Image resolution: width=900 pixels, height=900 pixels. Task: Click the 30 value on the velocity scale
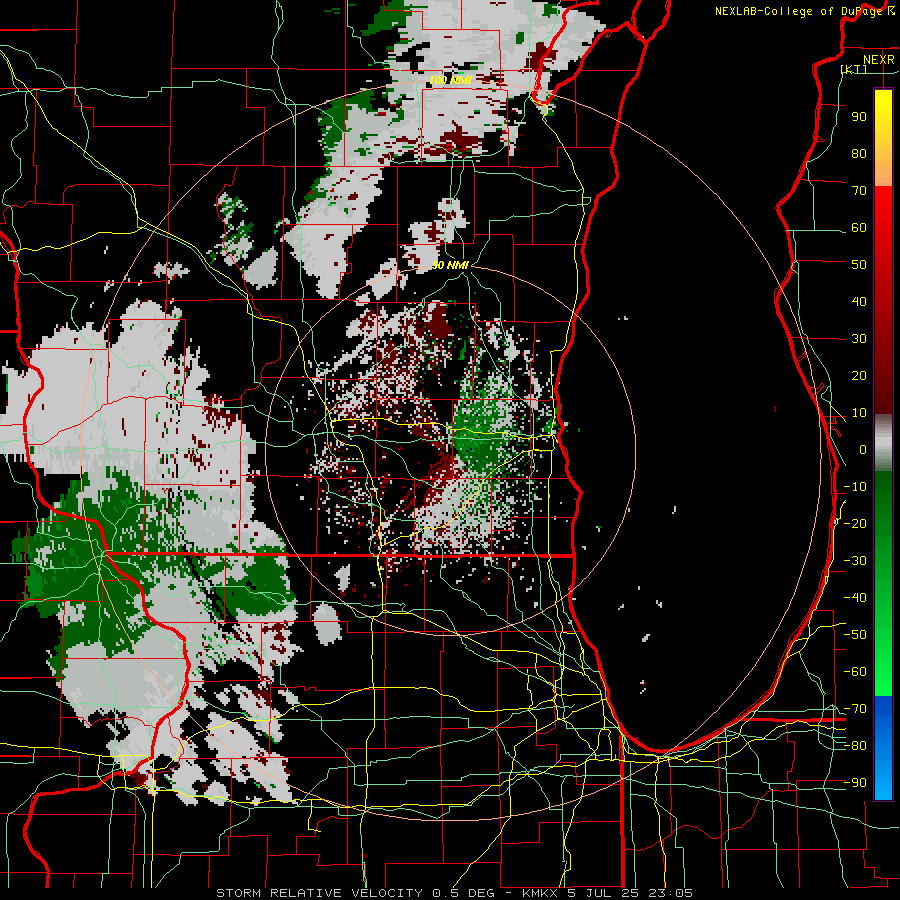[x=859, y=339]
